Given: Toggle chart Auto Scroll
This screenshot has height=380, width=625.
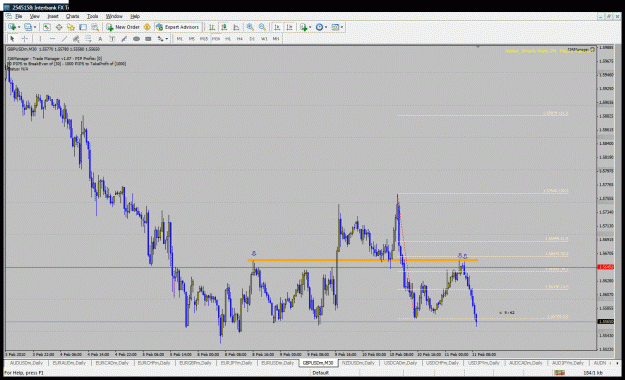Looking at the screenshot, I should point(277,27).
